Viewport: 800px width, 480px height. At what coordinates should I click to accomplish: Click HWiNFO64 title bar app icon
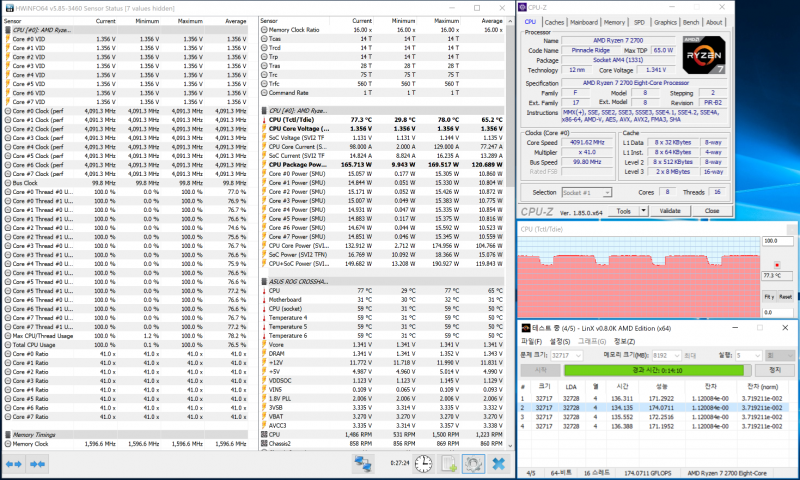(9, 8)
